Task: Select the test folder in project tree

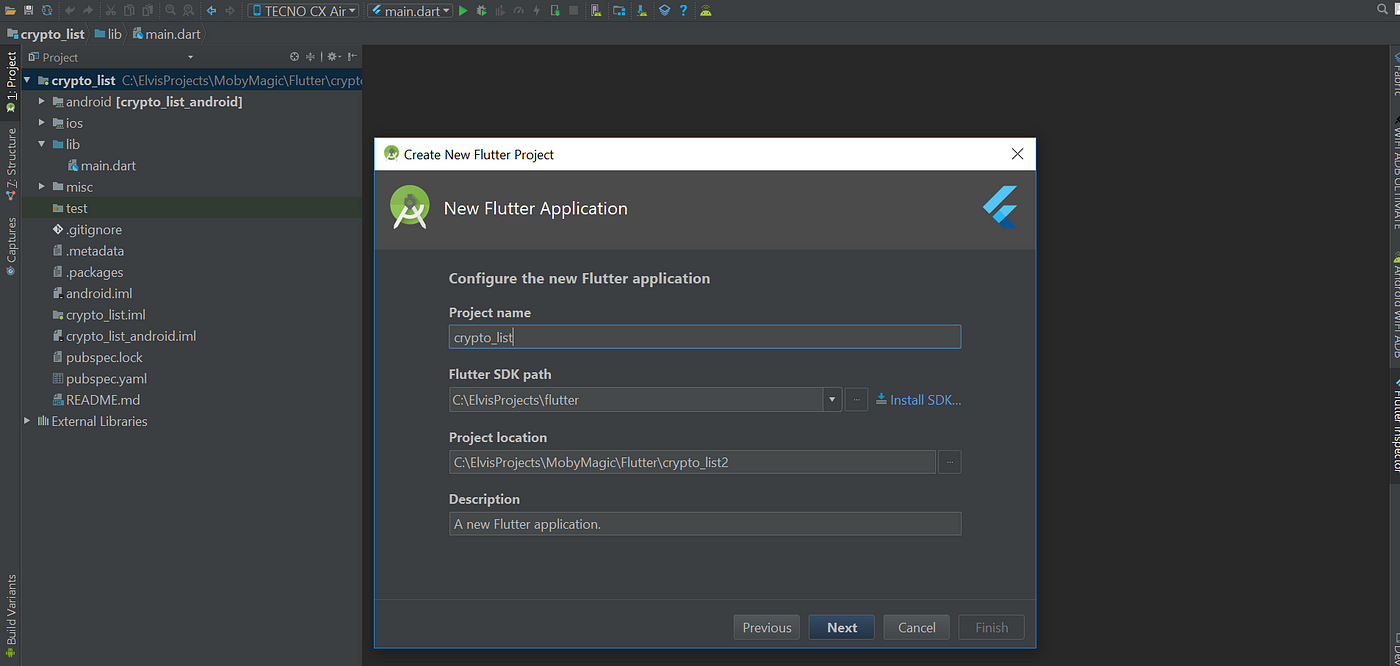Action: pos(70,208)
